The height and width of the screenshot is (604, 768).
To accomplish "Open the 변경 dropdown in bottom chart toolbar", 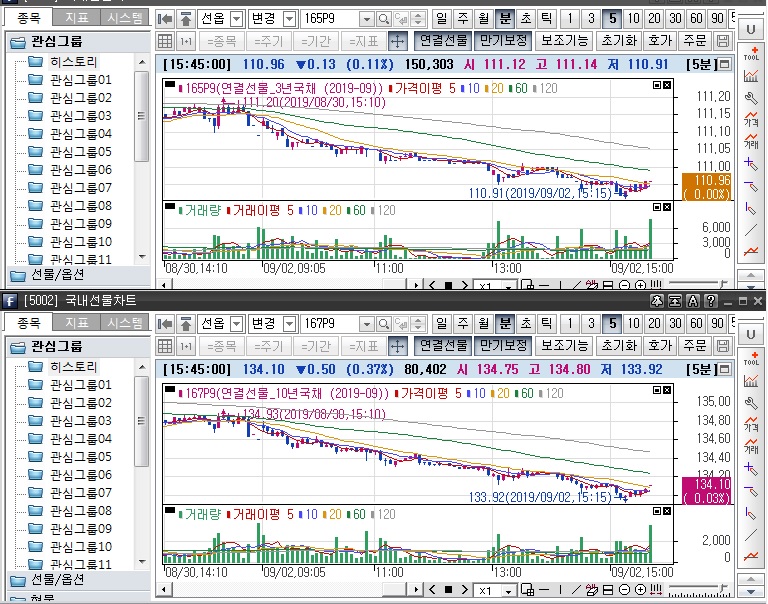I will tap(288, 324).
